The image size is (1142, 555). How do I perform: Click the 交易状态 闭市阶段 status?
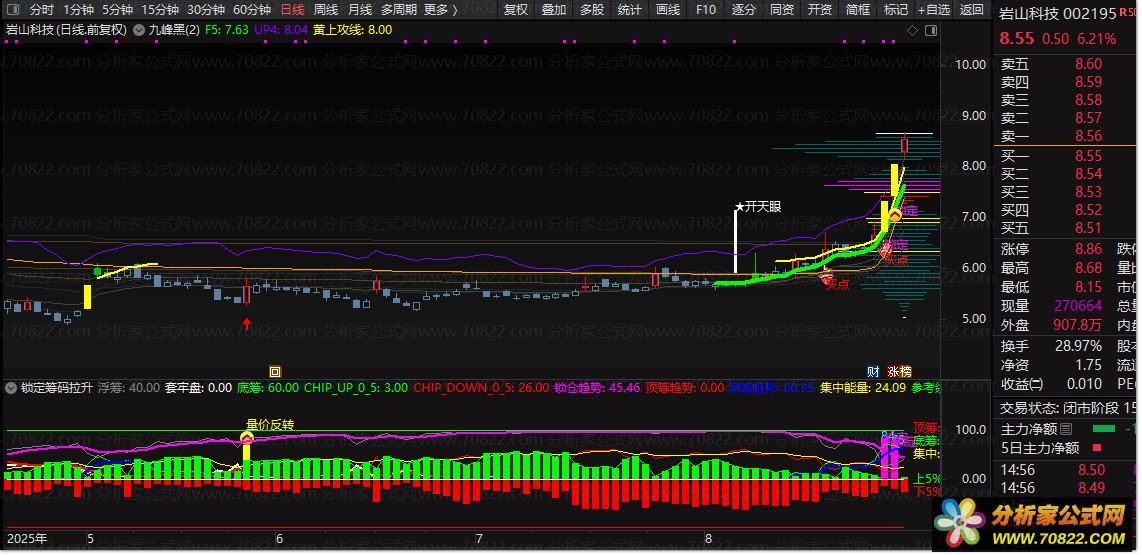pos(1060,408)
